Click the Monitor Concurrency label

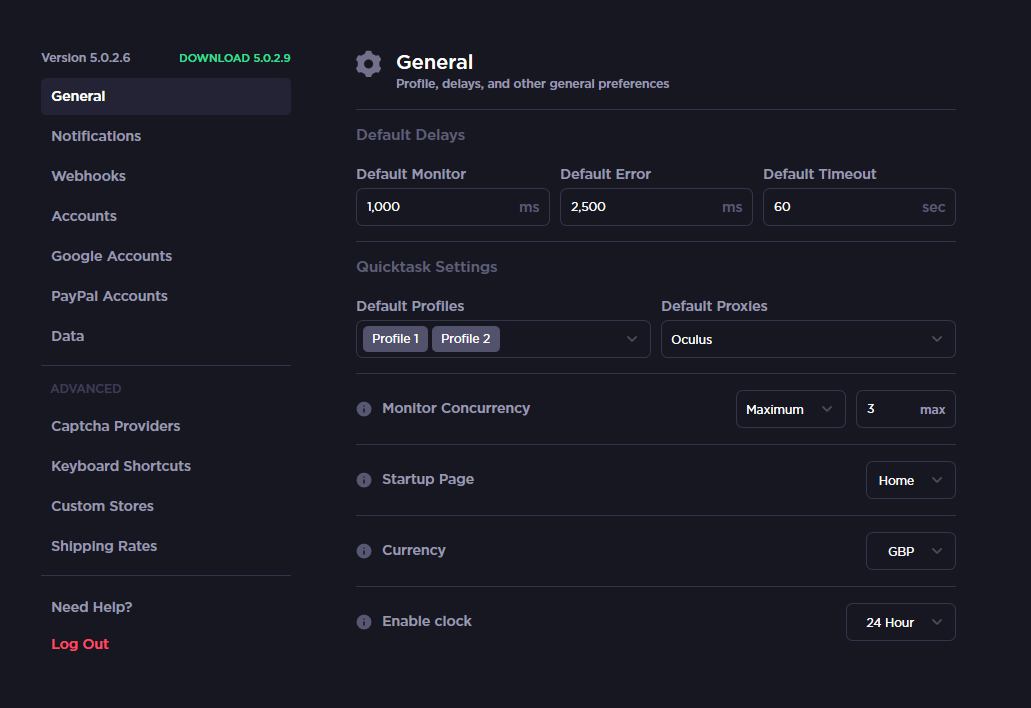tap(456, 408)
